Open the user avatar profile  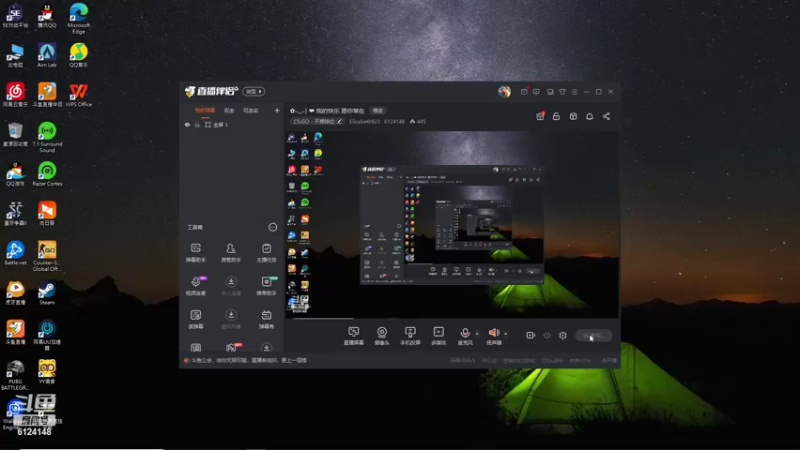click(504, 91)
